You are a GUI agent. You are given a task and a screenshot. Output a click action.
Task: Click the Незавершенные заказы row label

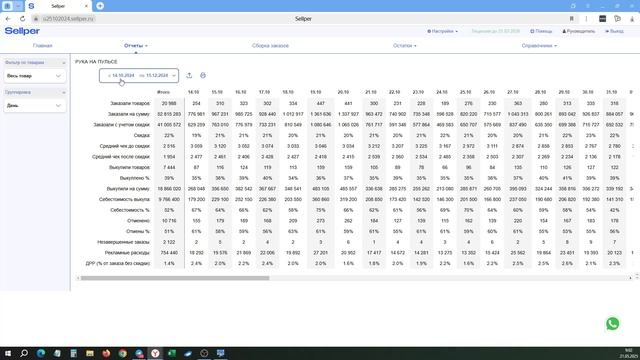tap(124, 242)
